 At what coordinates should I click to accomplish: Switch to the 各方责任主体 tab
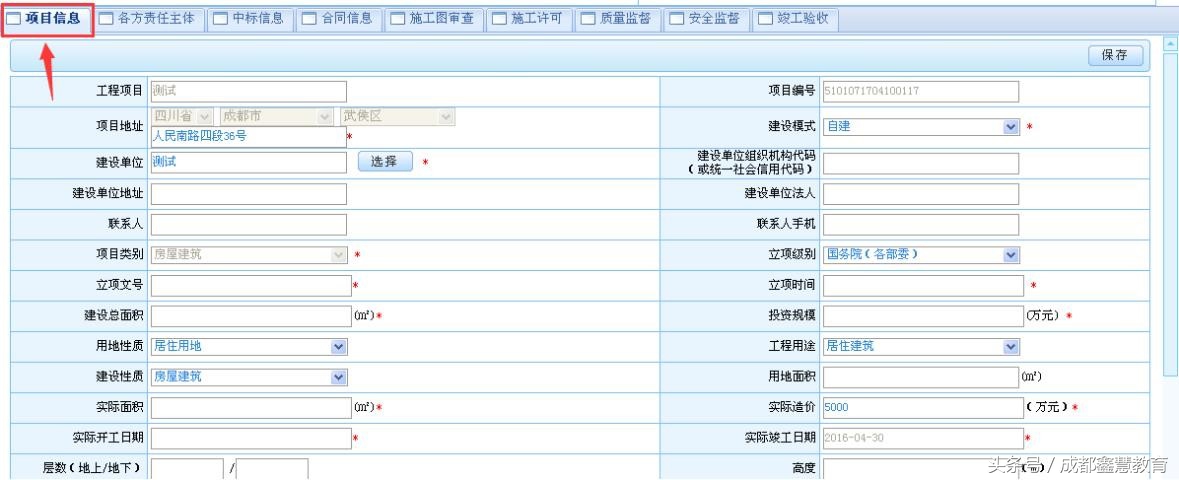click(149, 20)
